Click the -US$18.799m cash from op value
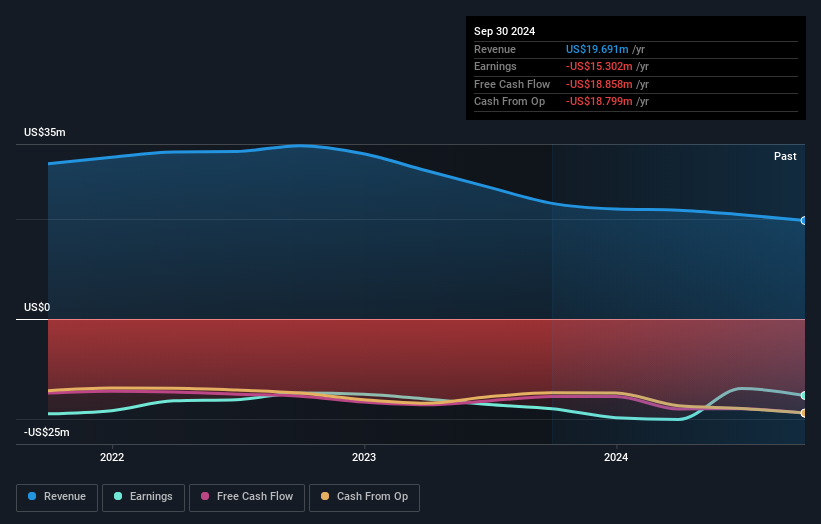Screen dimensions: 821x524 599,102
